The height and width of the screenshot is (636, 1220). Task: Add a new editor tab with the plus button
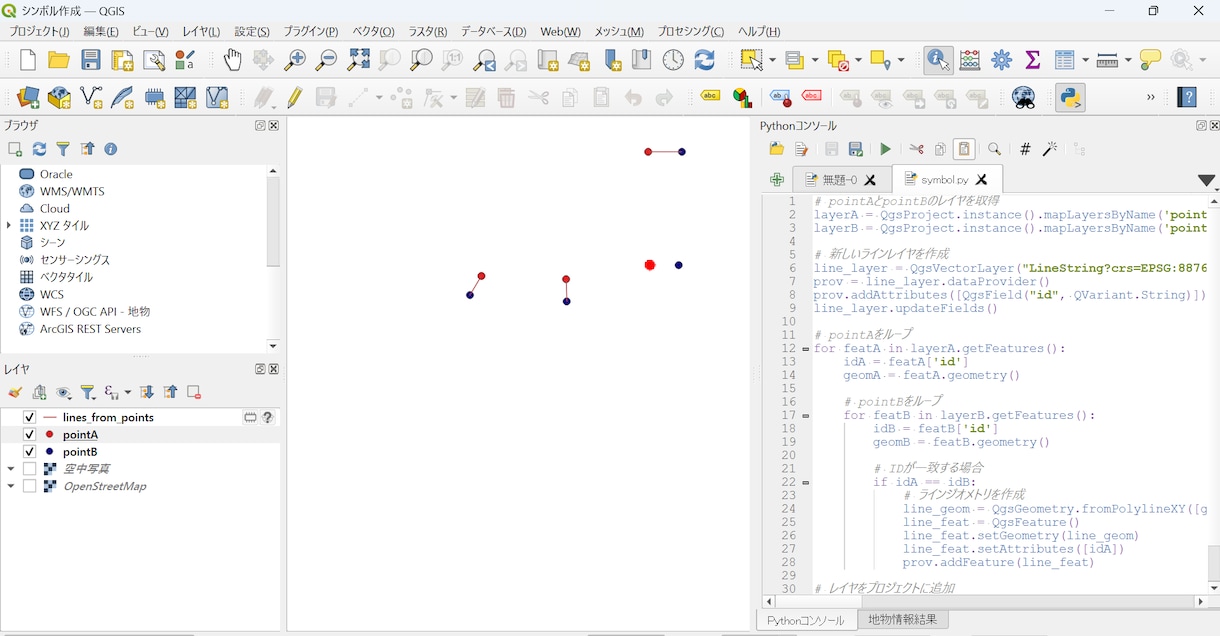coord(777,180)
